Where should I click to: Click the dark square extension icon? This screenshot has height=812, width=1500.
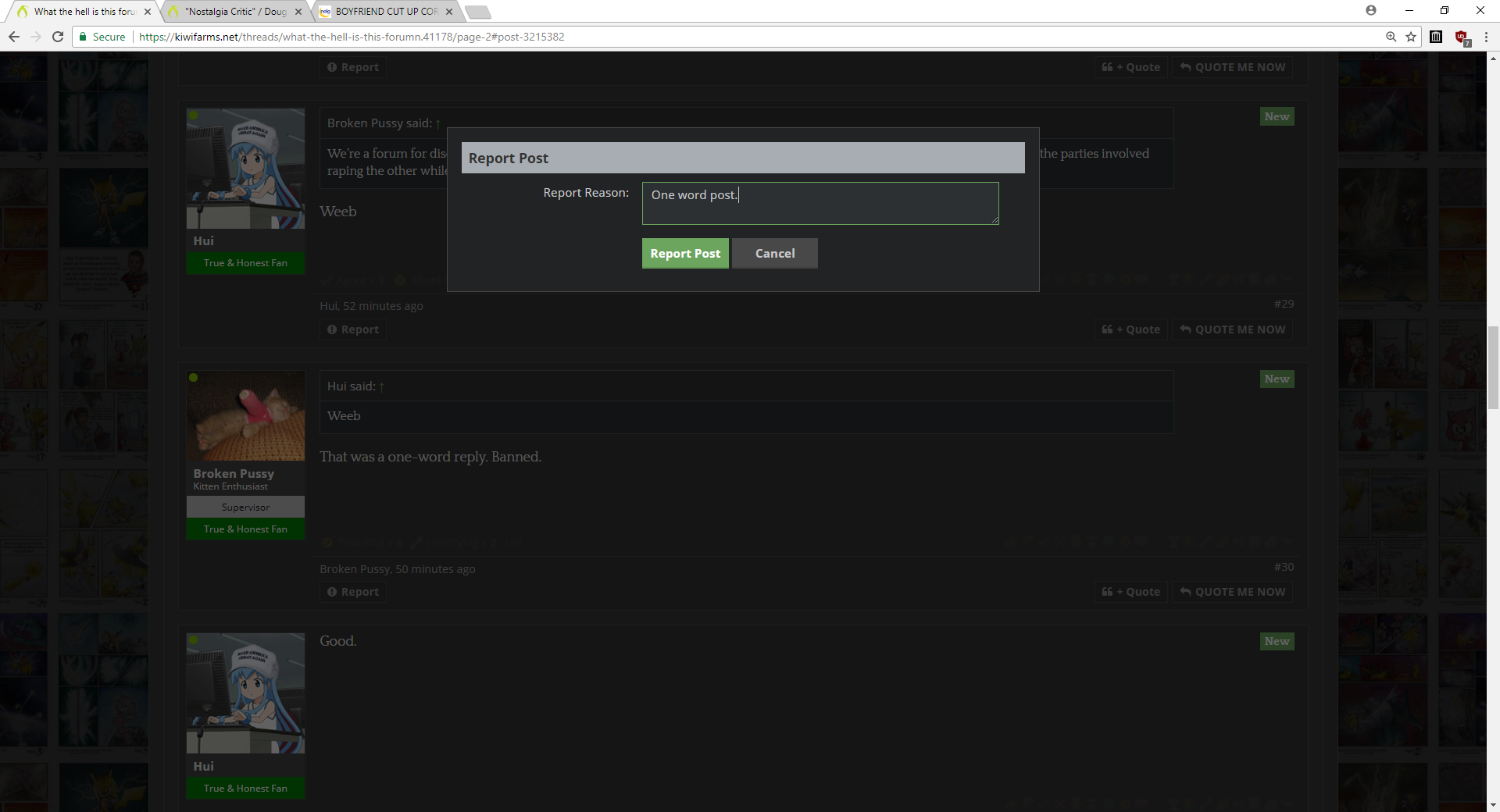coord(1436,37)
